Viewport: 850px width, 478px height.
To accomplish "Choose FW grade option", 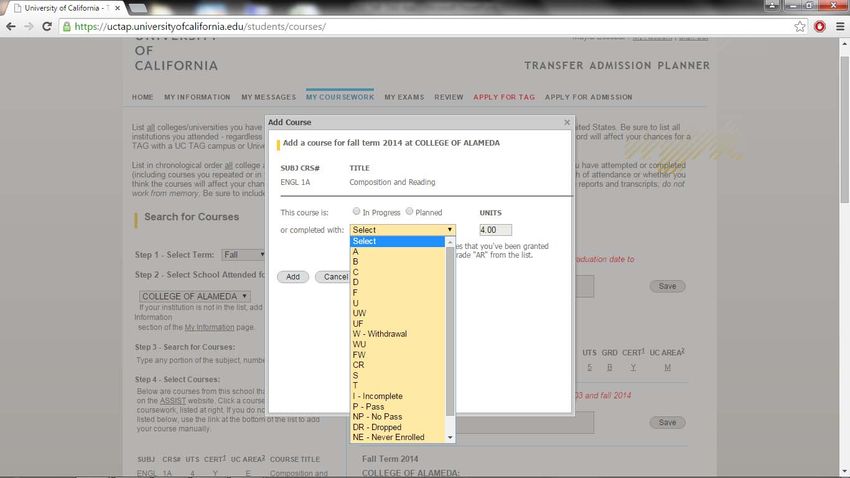I will (397, 355).
